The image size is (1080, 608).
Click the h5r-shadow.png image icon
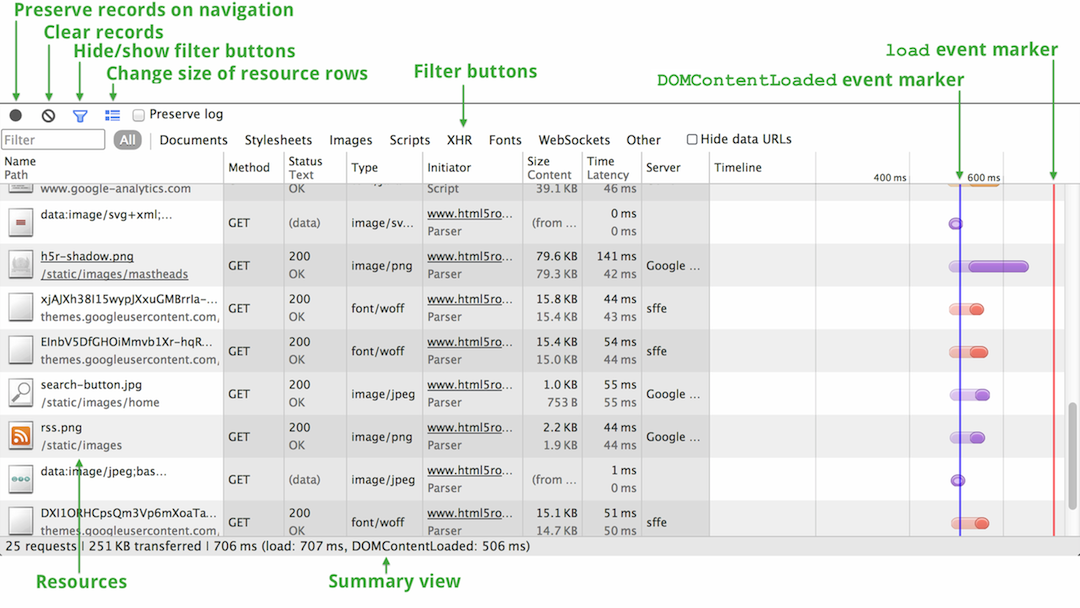[20, 265]
